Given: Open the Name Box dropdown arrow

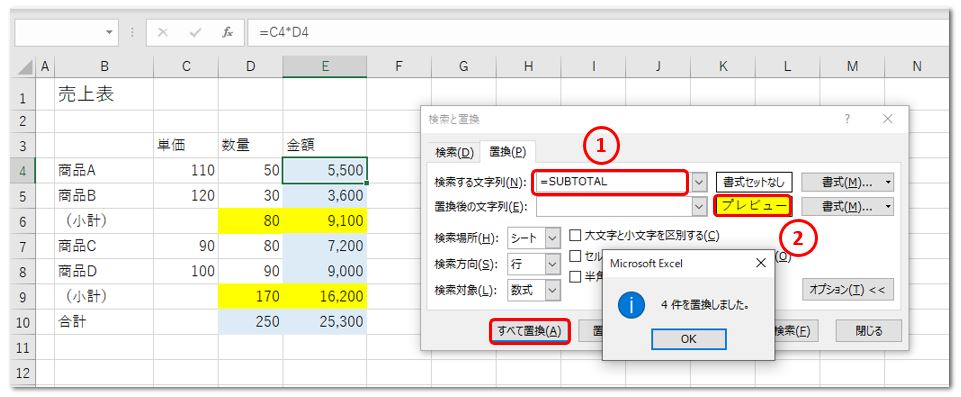Looking at the screenshot, I should (x=108, y=32).
